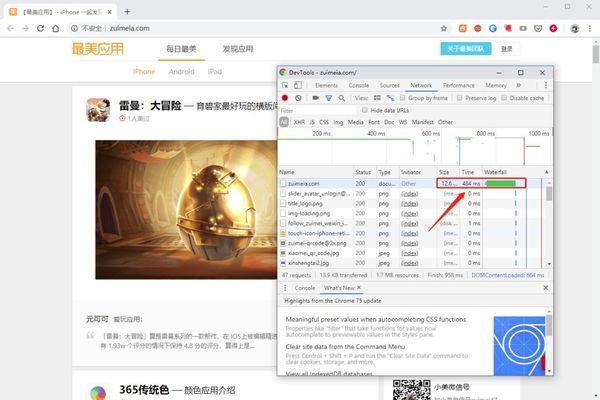Clear the network log
Image resolution: width=600 pixels, height=400 pixels.
[x=298, y=98]
